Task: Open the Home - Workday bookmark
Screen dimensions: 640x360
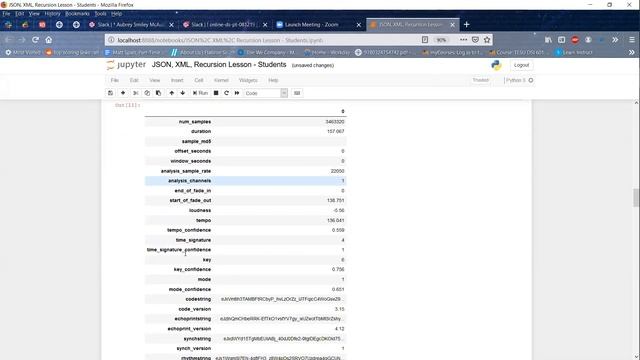Action: (327, 52)
